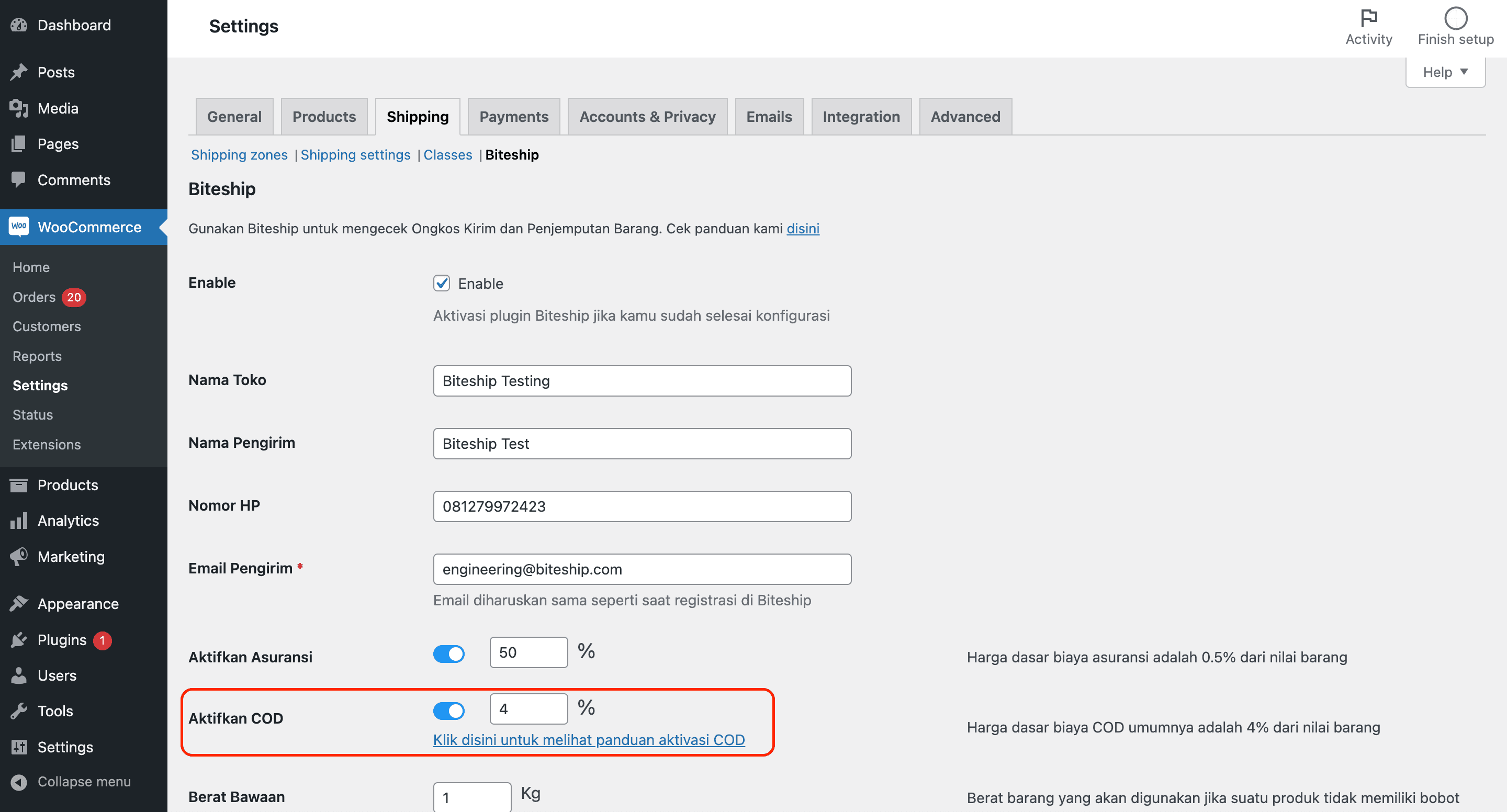Image resolution: width=1507 pixels, height=812 pixels.
Task: Go to Shipping zones section
Action: click(x=239, y=154)
